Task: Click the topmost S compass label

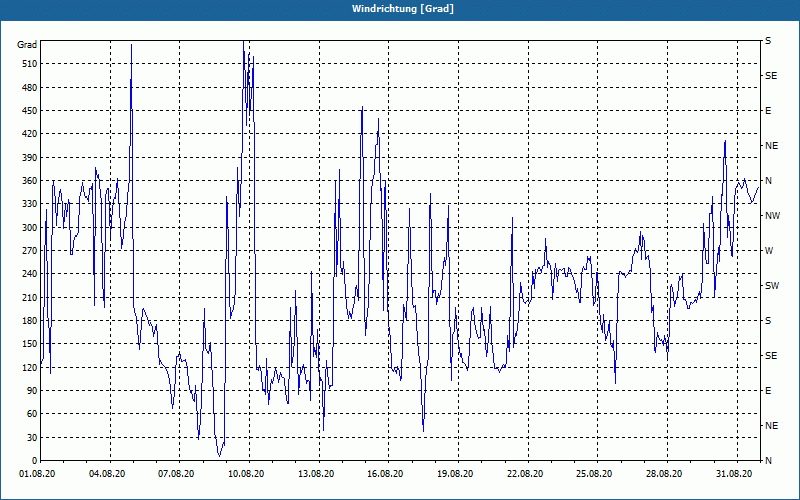Action: pos(768,41)
